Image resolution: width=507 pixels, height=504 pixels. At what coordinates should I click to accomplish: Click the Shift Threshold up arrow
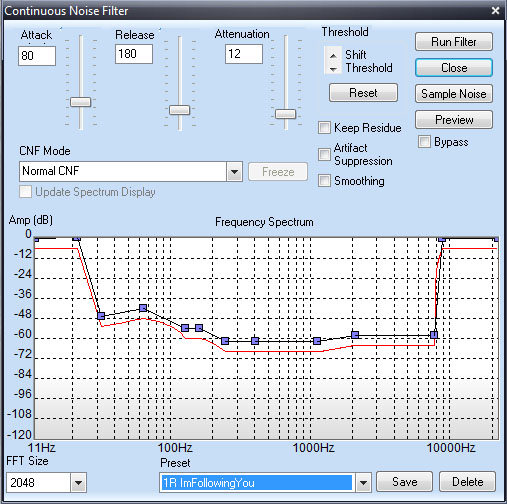[x=333, y=55]
